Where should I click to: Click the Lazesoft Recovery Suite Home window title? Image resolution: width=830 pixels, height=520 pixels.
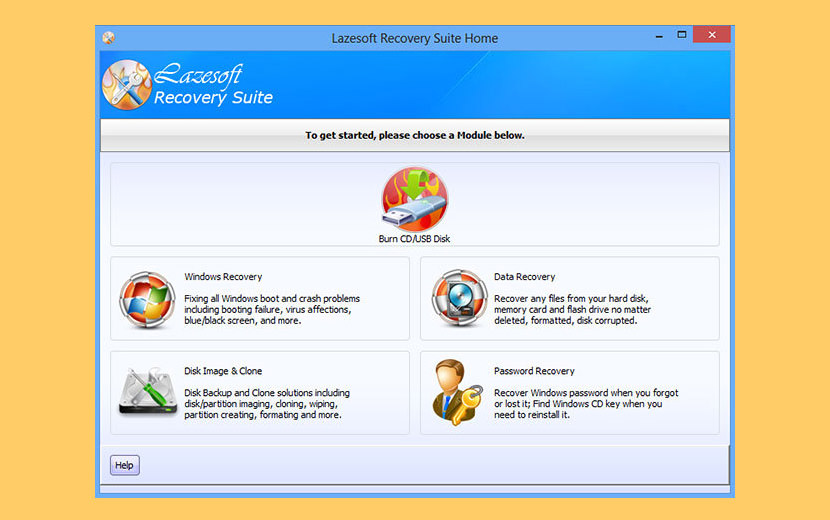point(415,38)
